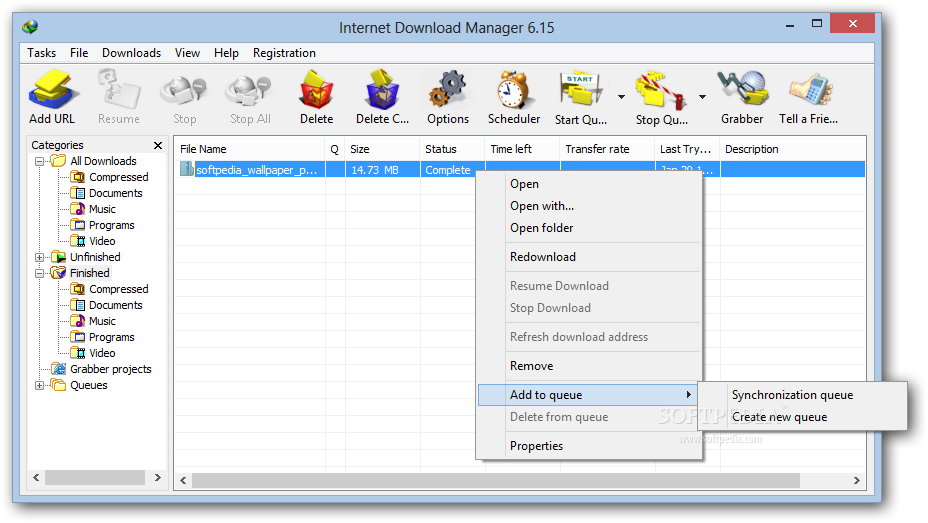
Task: Click the Stop All toolbar icon
Action: [249, 91]
